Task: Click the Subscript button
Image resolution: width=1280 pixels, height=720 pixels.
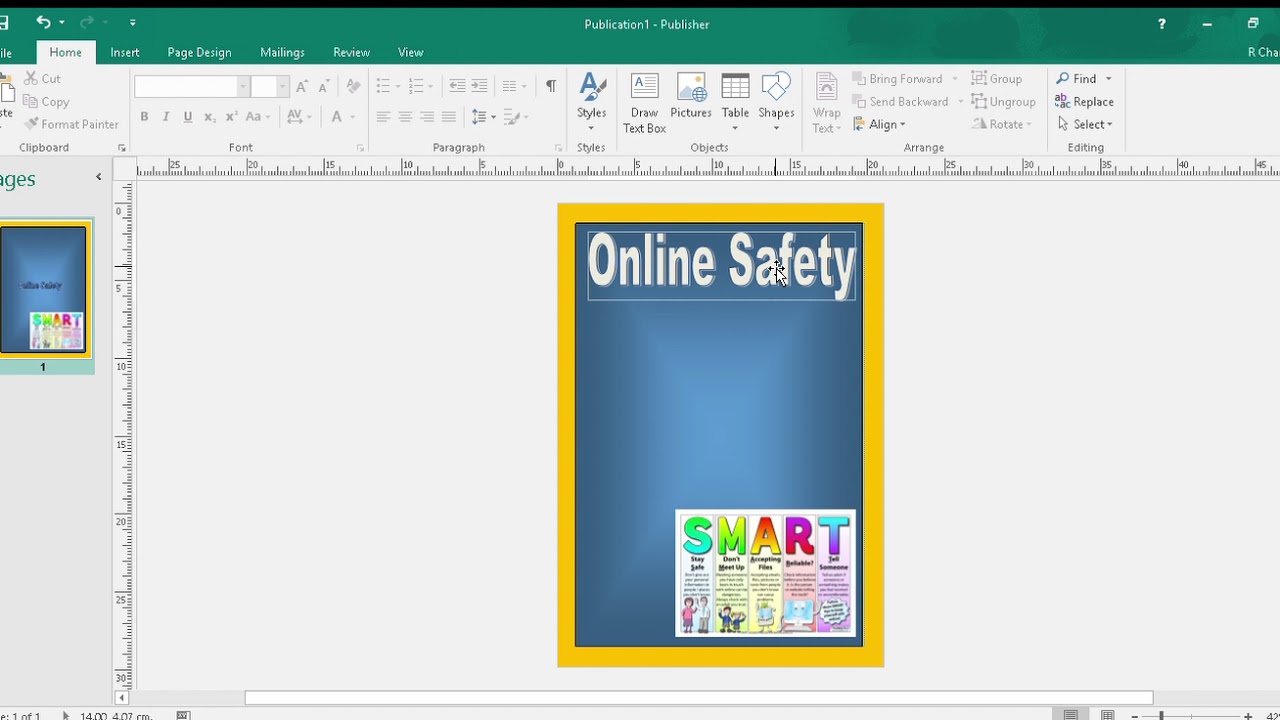Action: (x=209, y=117)
